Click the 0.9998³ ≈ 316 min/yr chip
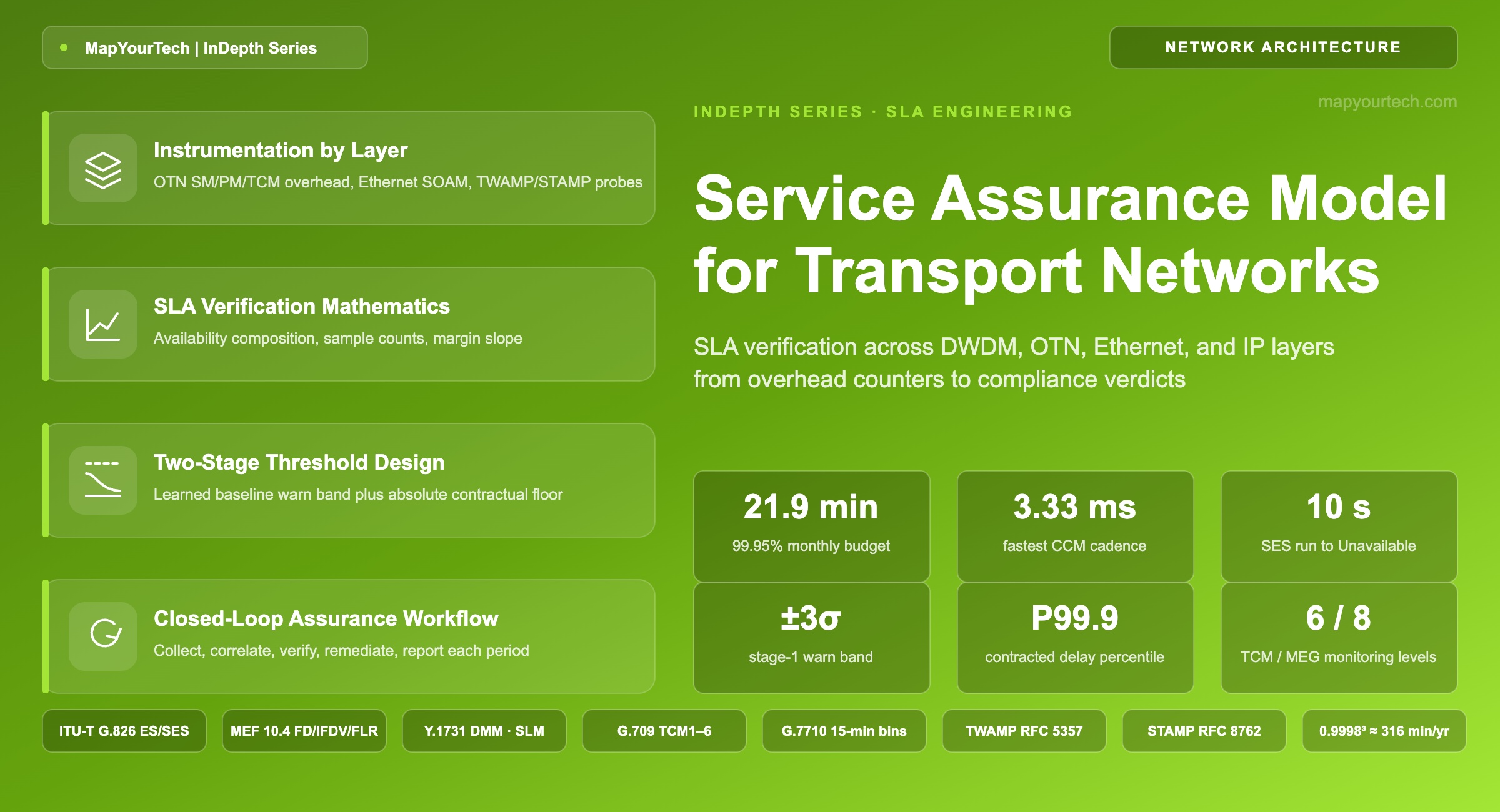1500x812 pixels. (x=1384, y=731)
